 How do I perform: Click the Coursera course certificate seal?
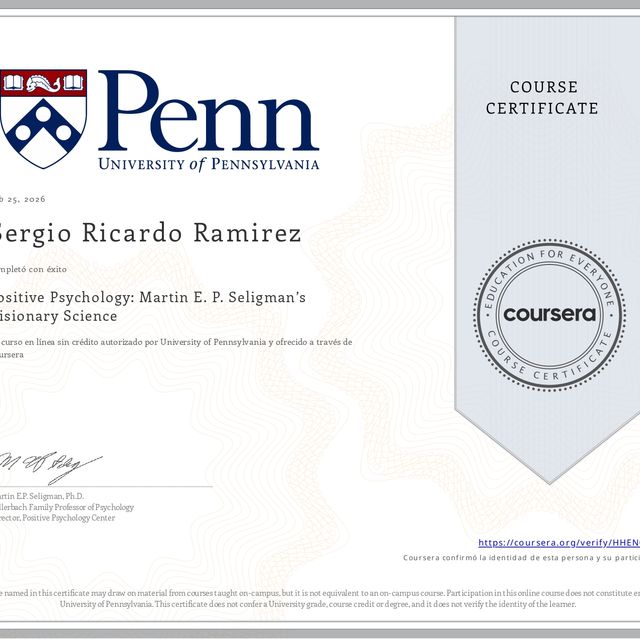[x=549, y=314]
